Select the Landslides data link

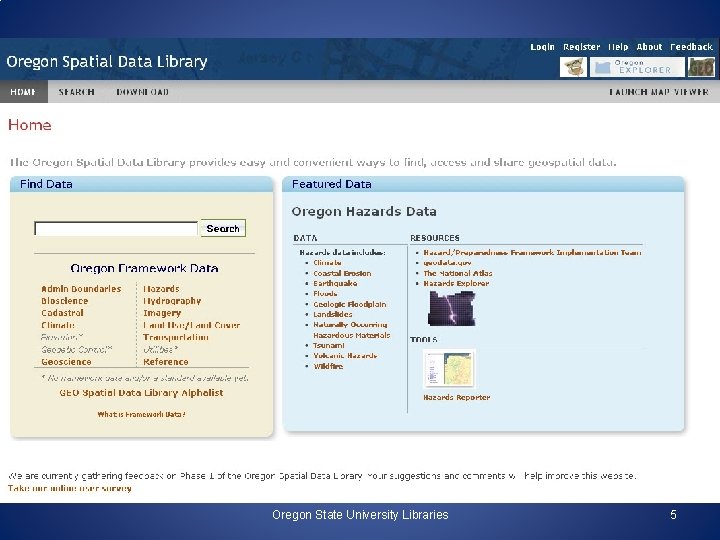coord(333,314)
